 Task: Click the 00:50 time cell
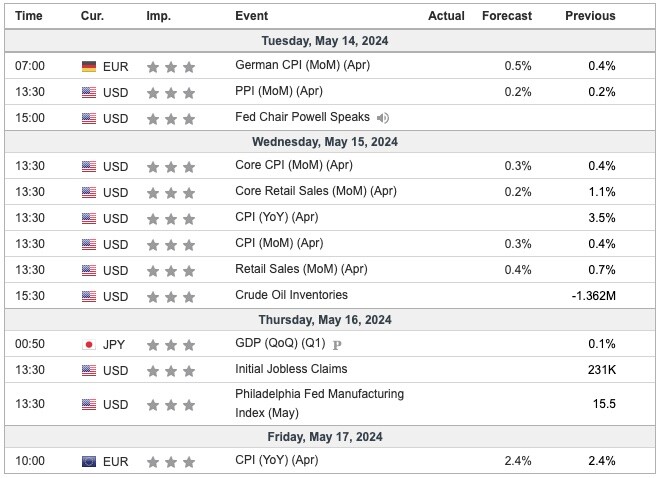30,344
